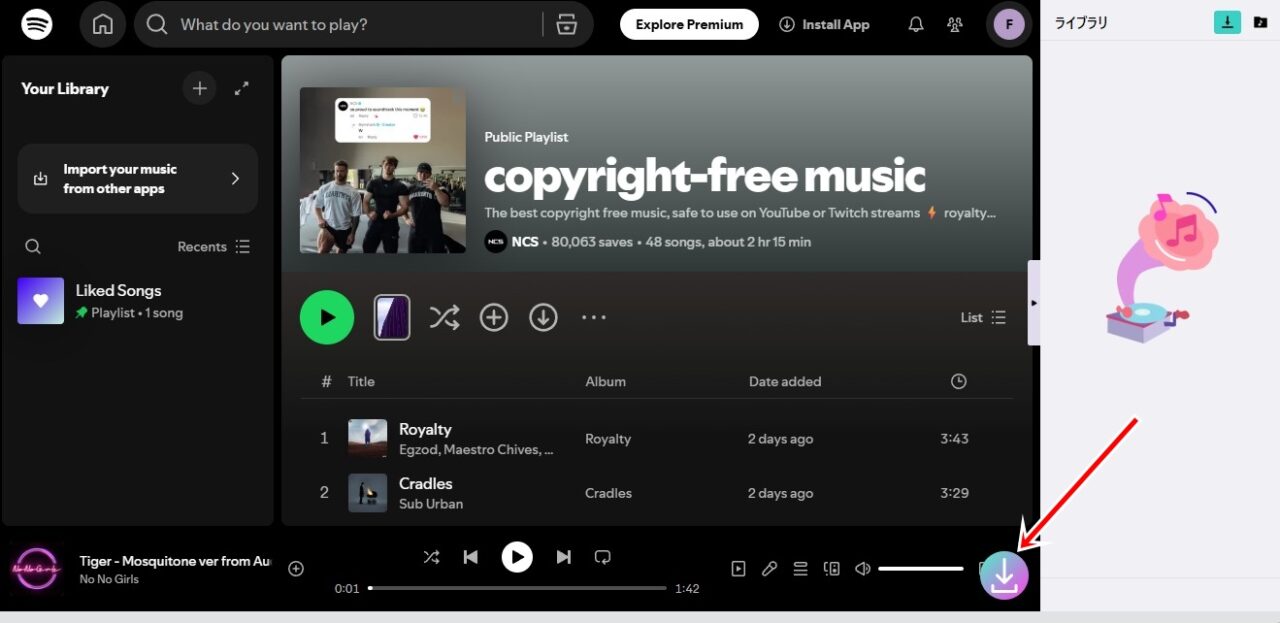Toggle the repeat button in player
The image size is (1280, 623).
point(602,557)
